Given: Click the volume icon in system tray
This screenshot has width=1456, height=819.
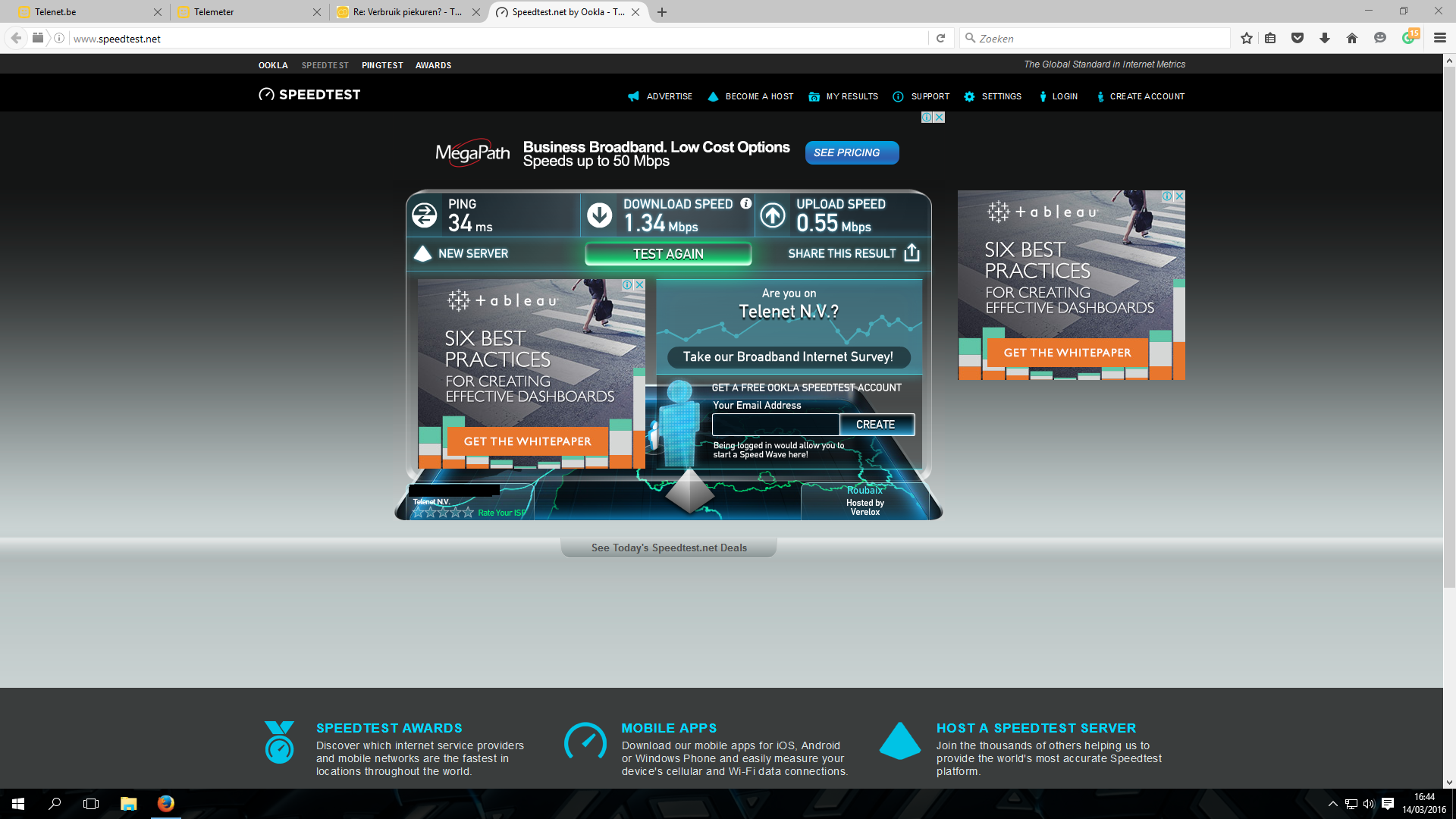Looking at the screenshot, I should [x=1369, y=804].
